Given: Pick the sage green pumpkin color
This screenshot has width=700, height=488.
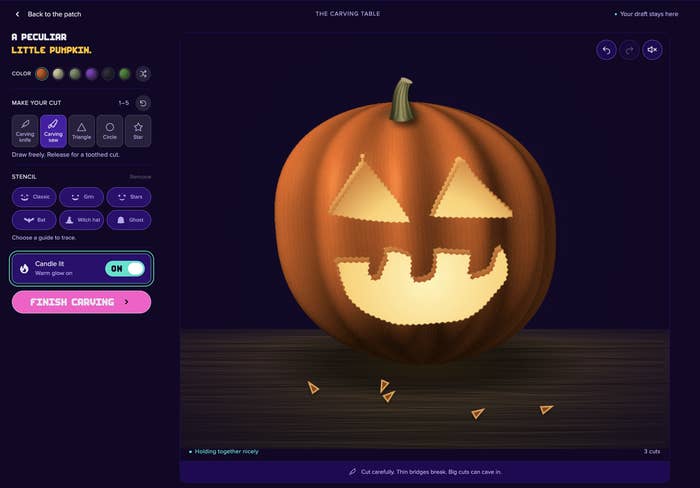Looking at the screenshot, I should 75,74.
